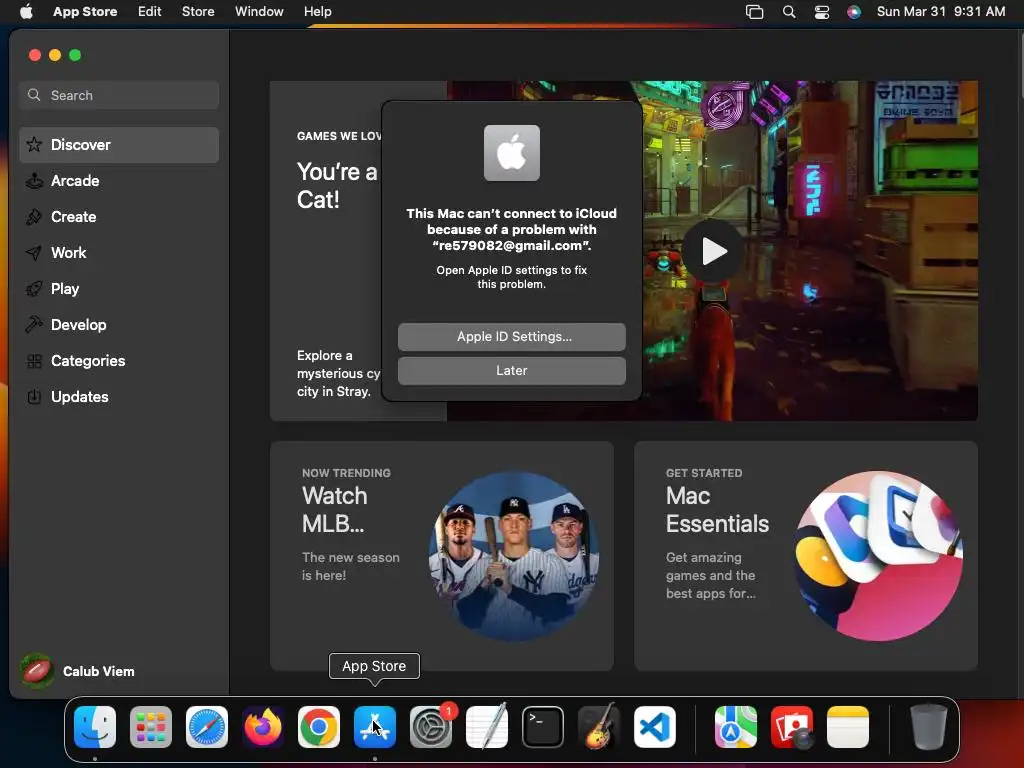
Task: Open Work category in sidebar
Action: [119, 253]
